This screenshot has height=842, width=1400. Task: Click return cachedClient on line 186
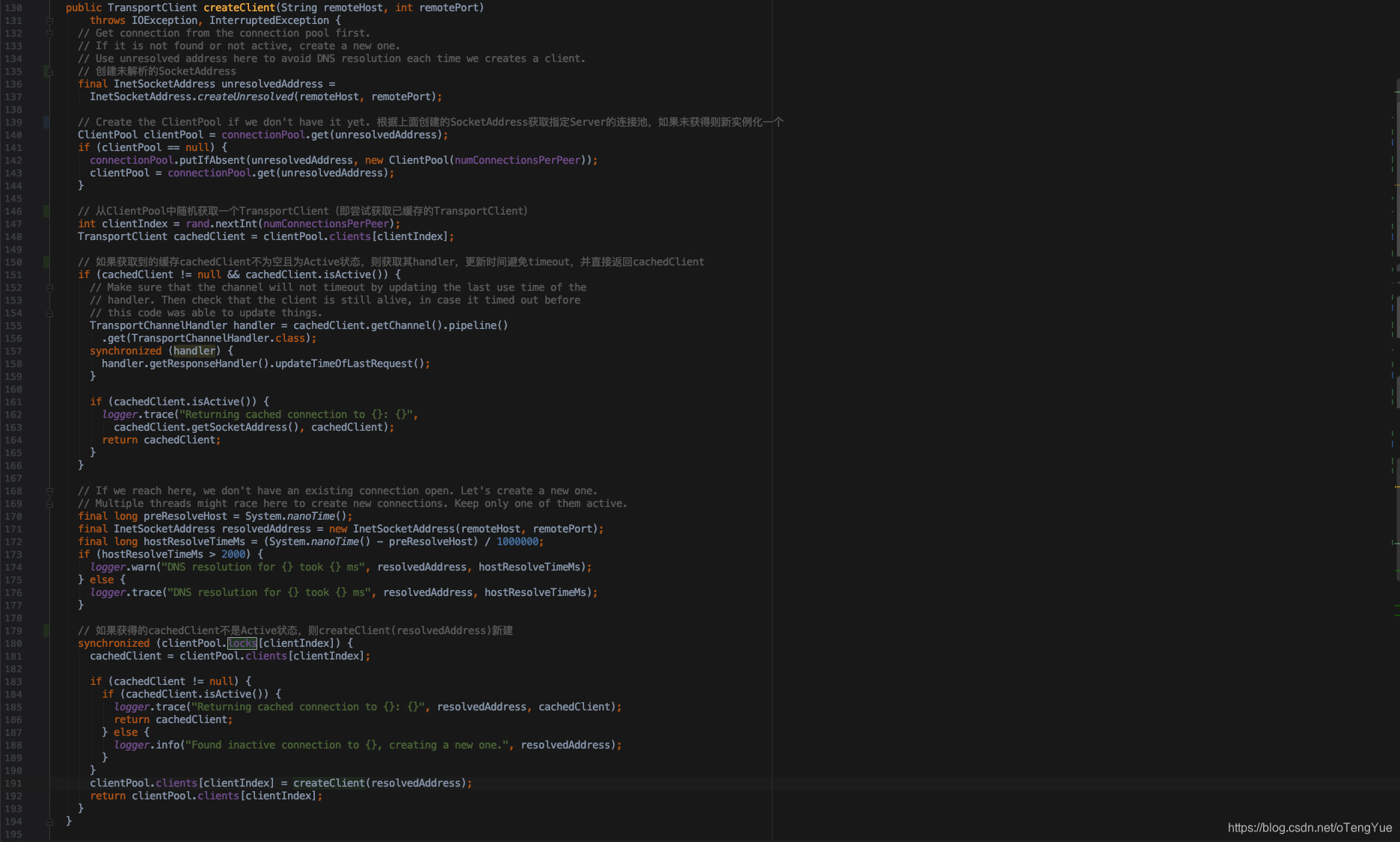pyautogui.click(x=171, y=719)
